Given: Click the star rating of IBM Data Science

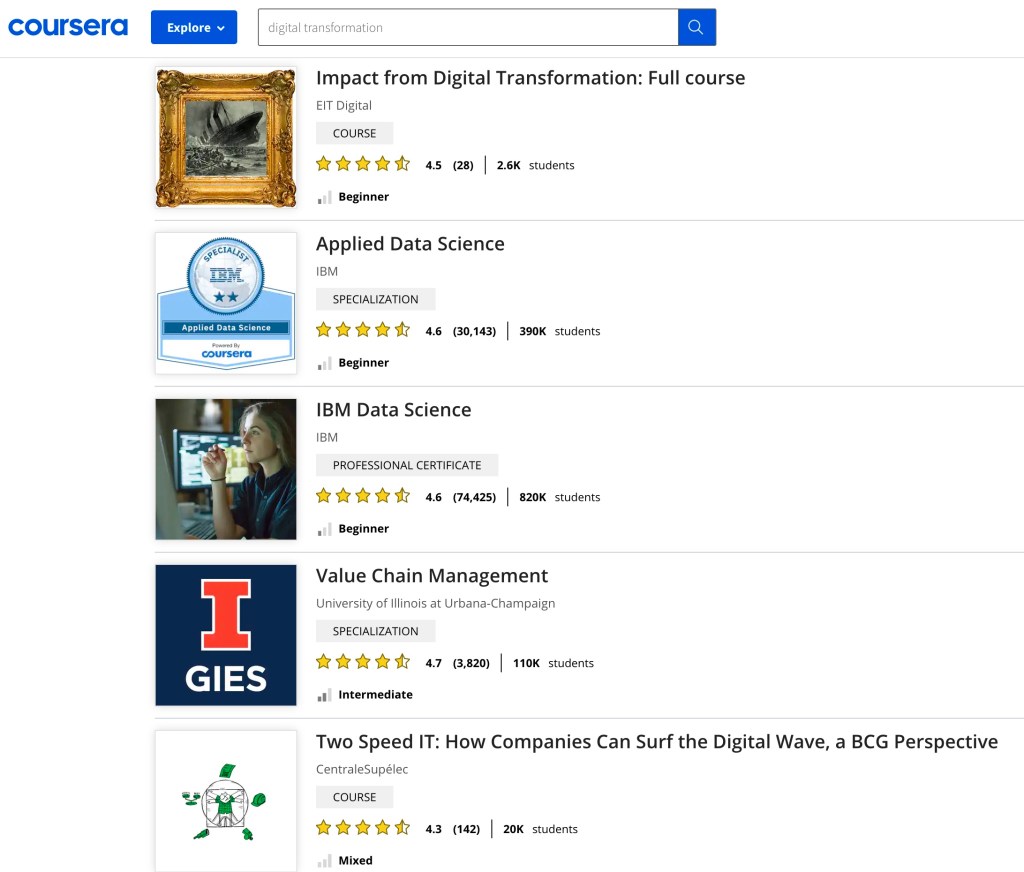Looking at the screenshot, I should point(363,497).
